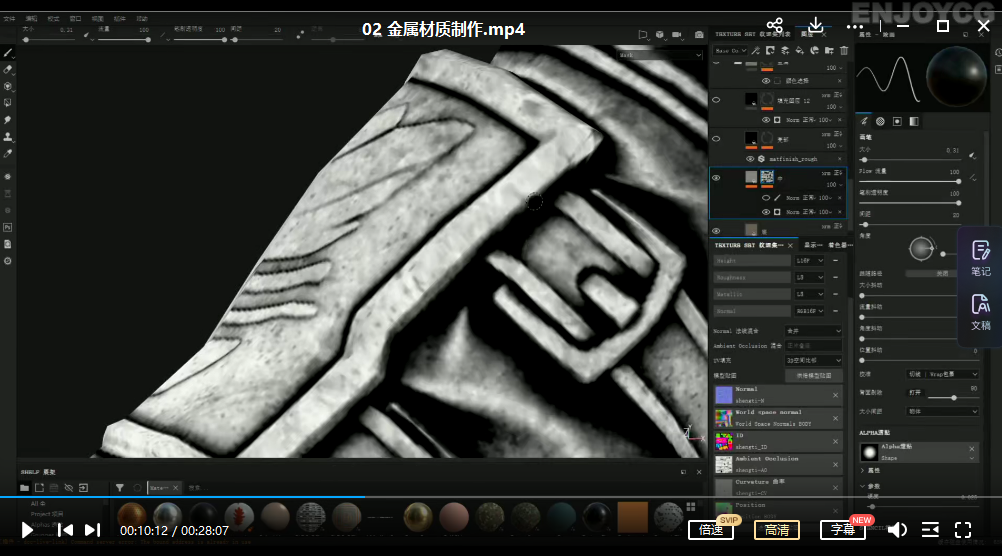Share the video with share icon
This screenshot has width=1002, height=556.
pos(775,27)
